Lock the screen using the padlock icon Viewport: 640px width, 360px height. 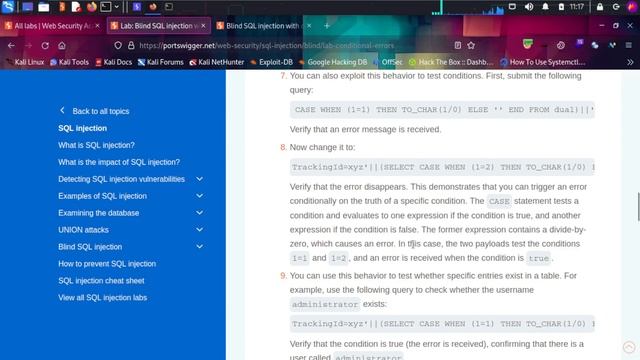(x=600, y=7)
